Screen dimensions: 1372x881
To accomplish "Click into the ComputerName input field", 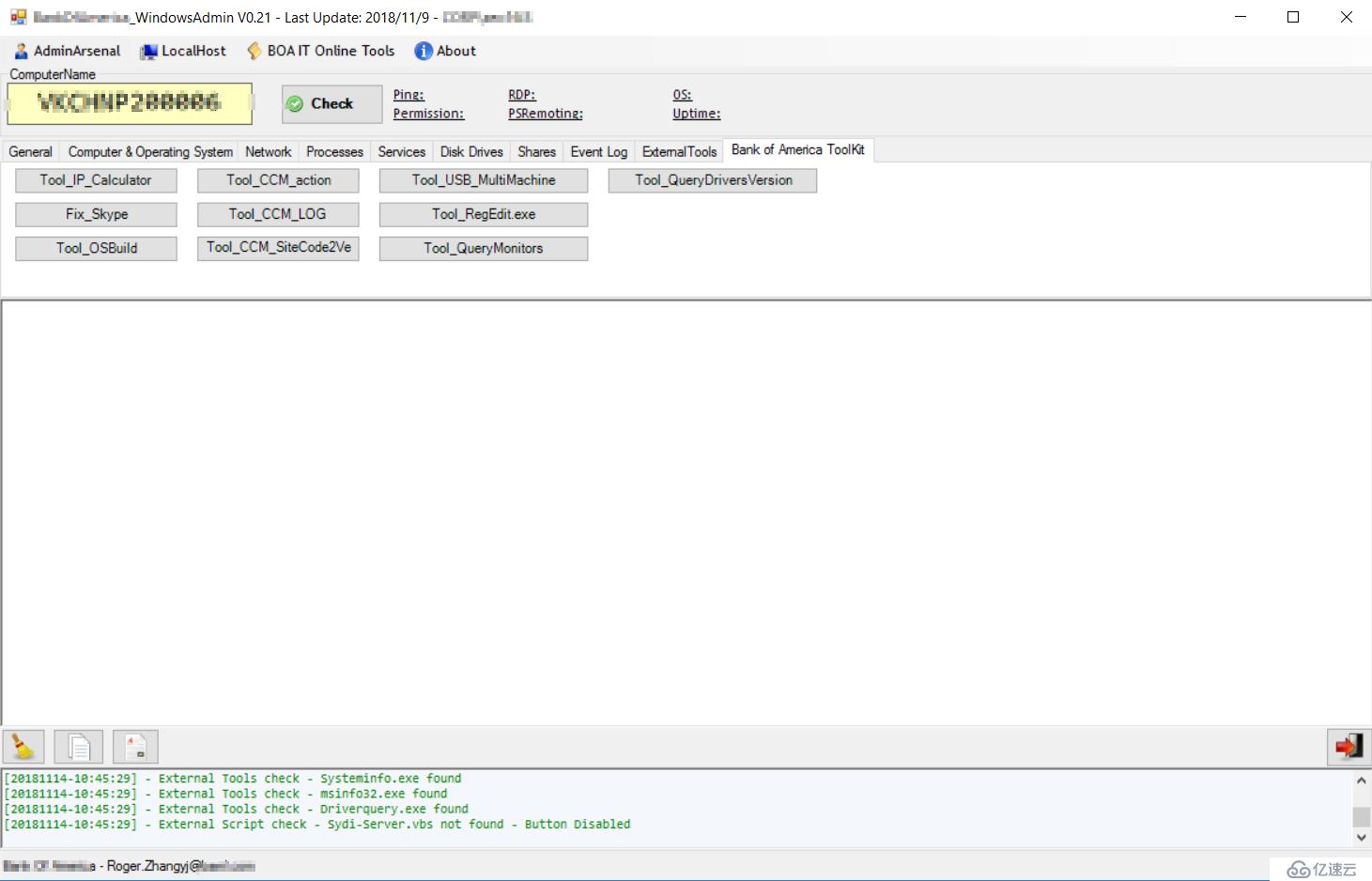I will [130, 103].
